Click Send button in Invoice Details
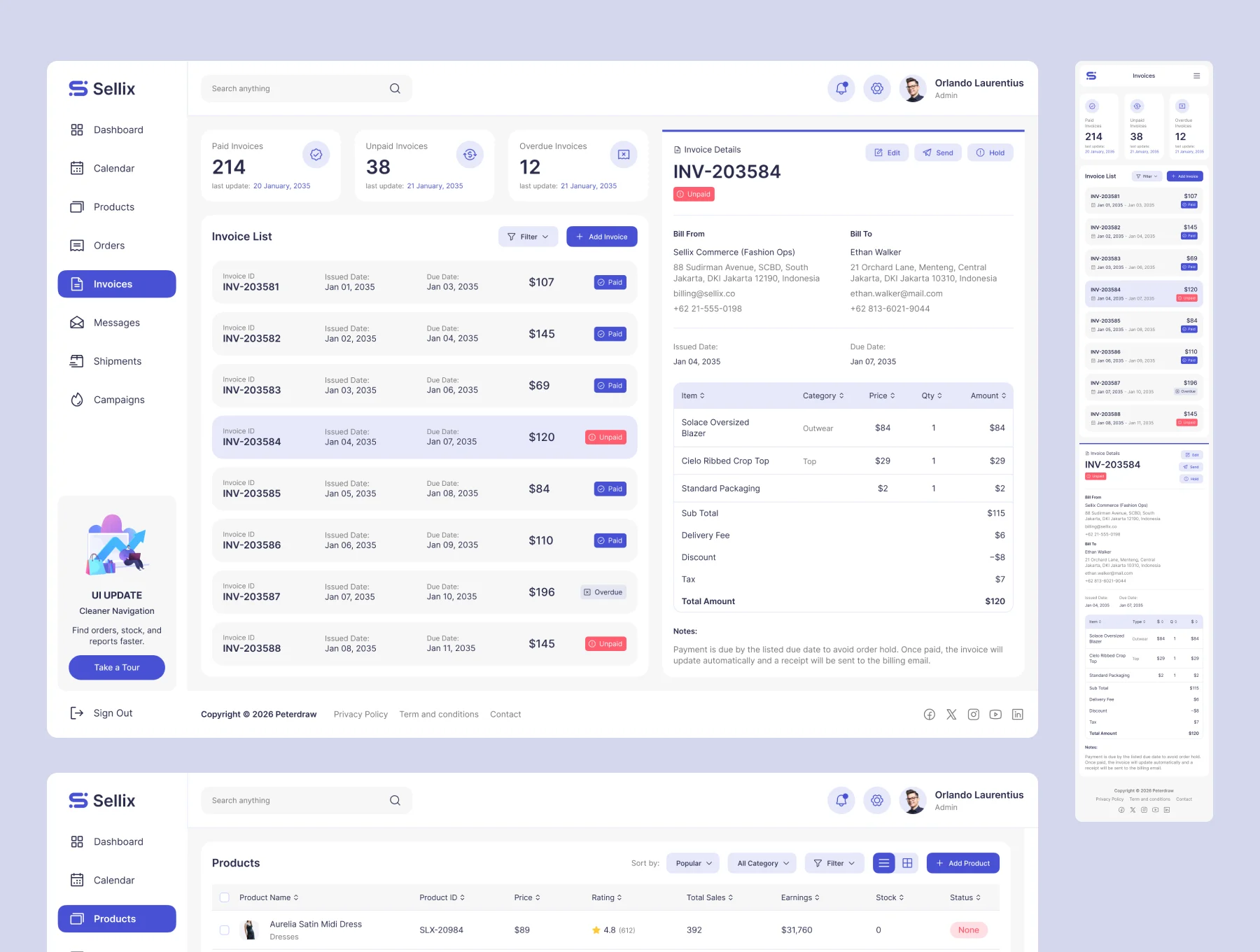The height and width of the screenshot is (952, 1260). point(938,153)
